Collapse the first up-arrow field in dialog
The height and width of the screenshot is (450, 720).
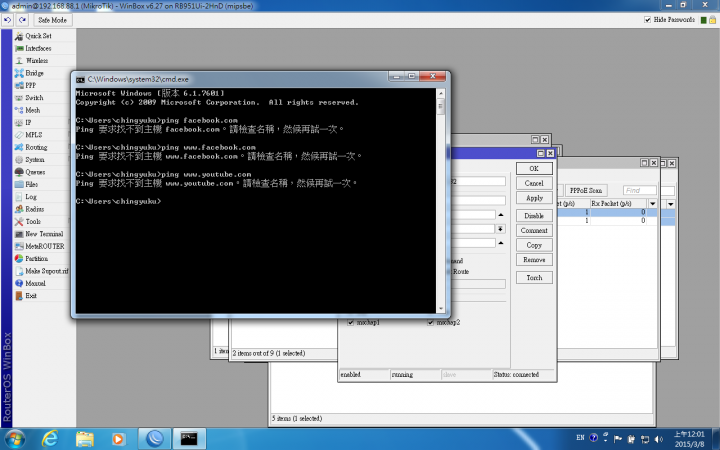tap(501, 214)
